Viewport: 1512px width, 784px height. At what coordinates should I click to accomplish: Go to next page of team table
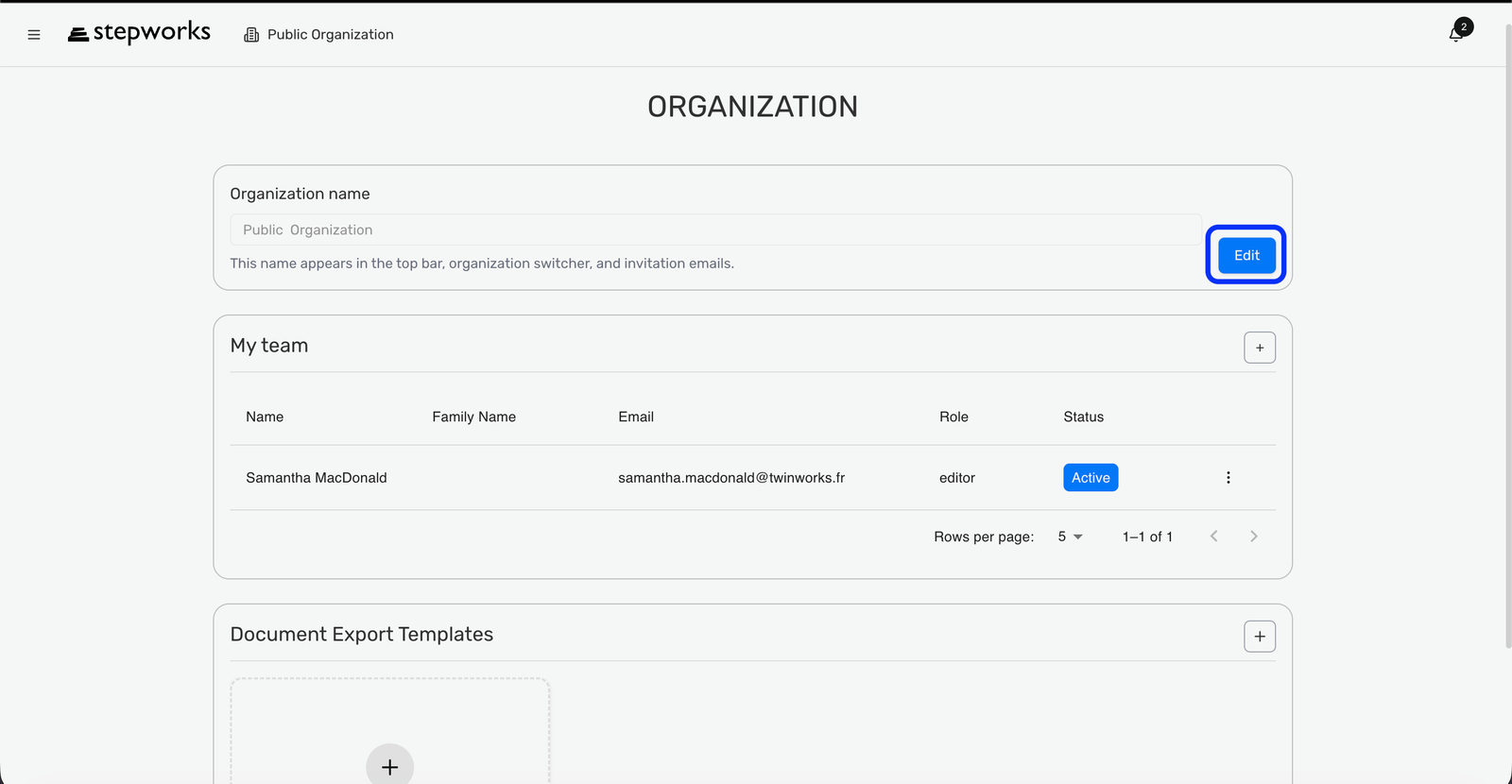(x=1254, y=537)
